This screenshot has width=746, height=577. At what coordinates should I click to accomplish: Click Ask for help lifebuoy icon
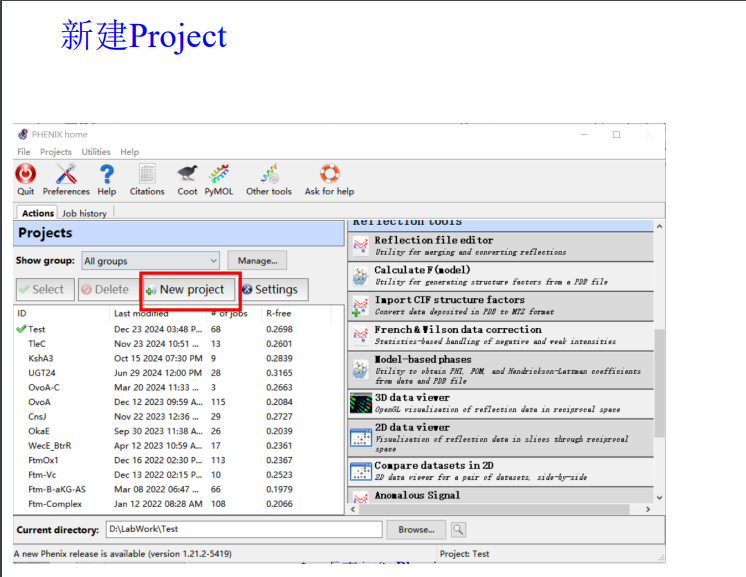click(x=329, y=174)
